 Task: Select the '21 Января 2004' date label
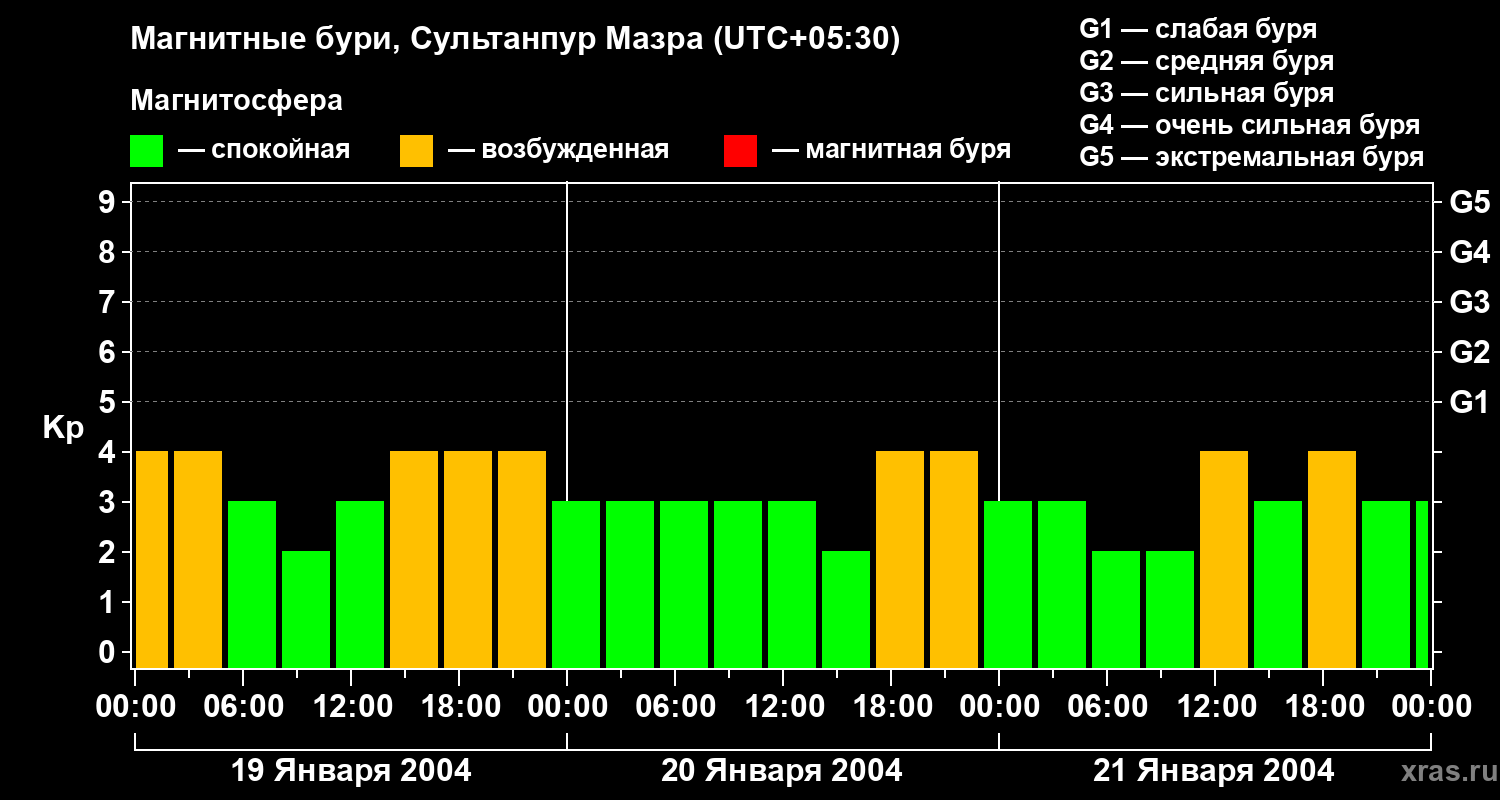[x=1213, y=771]
